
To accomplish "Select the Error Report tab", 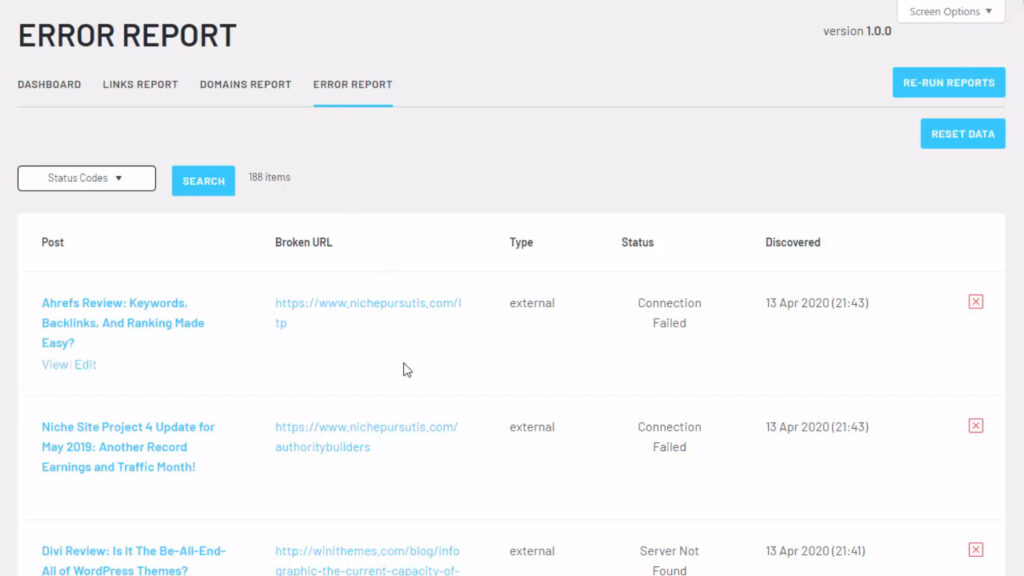I will point(353,84).
